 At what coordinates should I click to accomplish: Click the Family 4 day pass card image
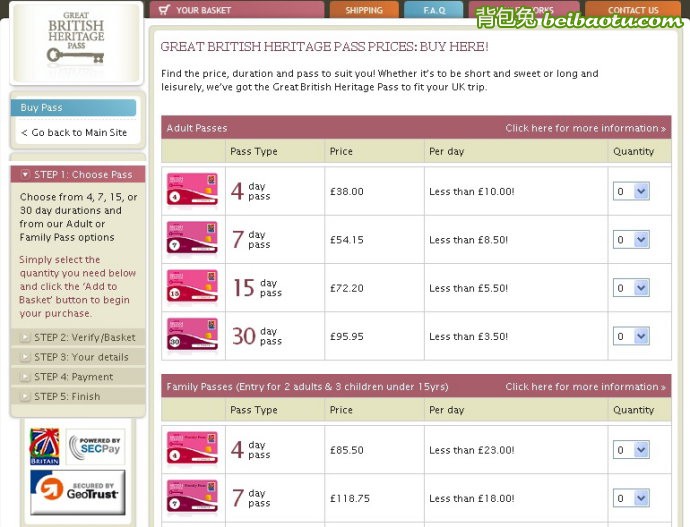coord(192,448)
